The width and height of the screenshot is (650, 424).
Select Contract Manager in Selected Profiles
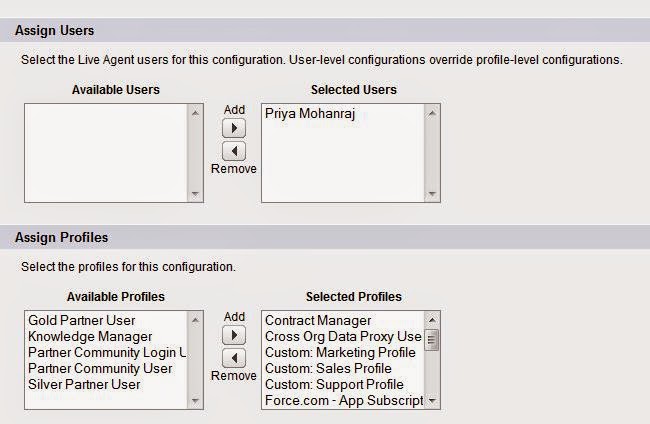tap(318, 320)
